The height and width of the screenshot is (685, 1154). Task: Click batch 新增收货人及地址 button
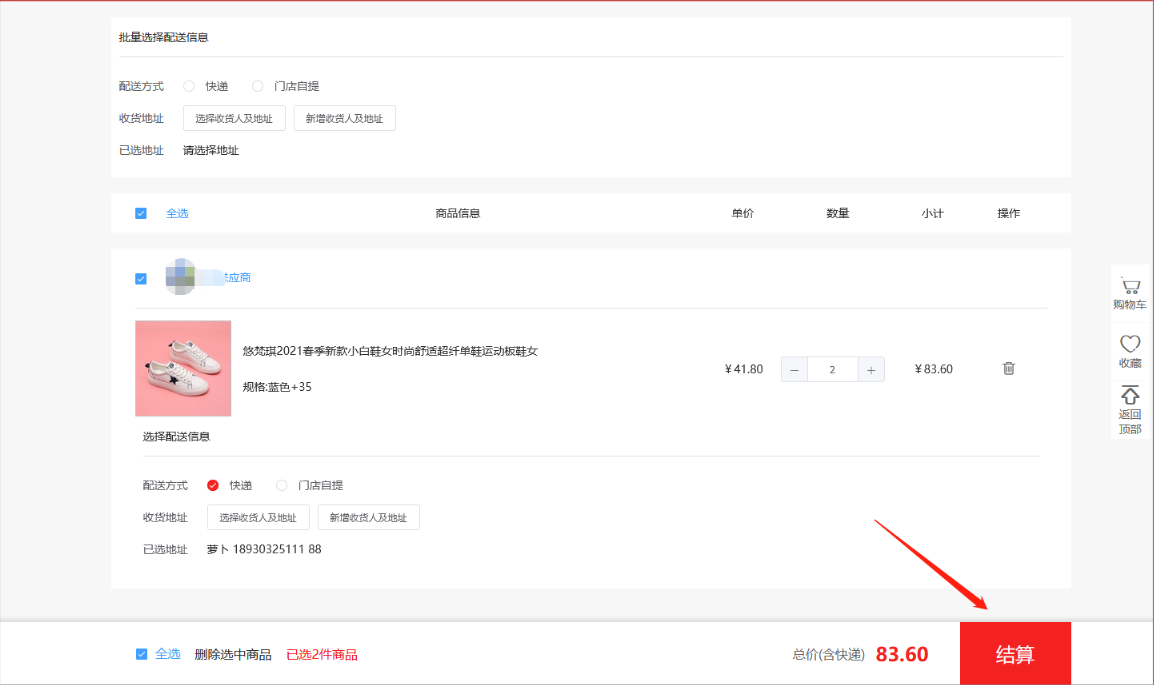tap(344, 118)
